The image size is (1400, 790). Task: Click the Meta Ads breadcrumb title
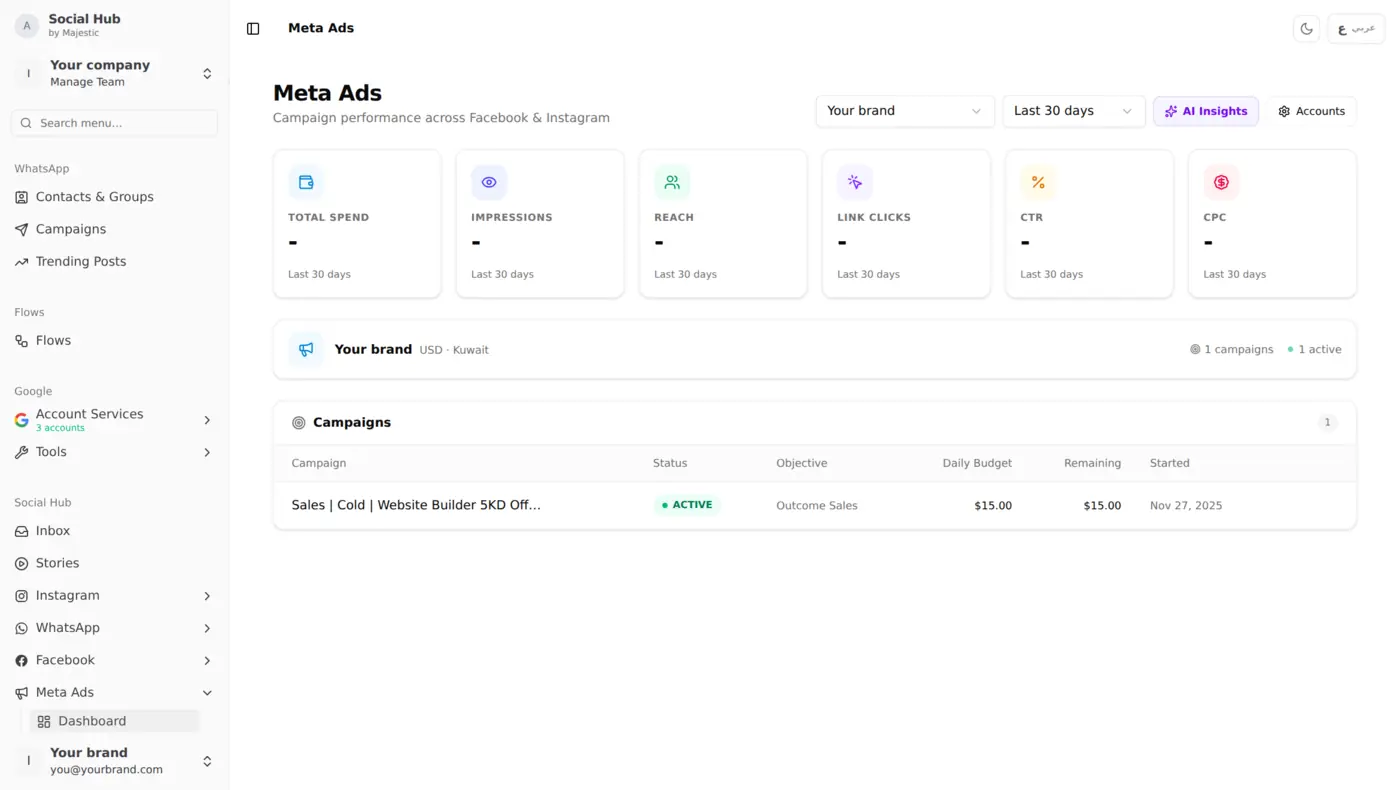(321, 28)
